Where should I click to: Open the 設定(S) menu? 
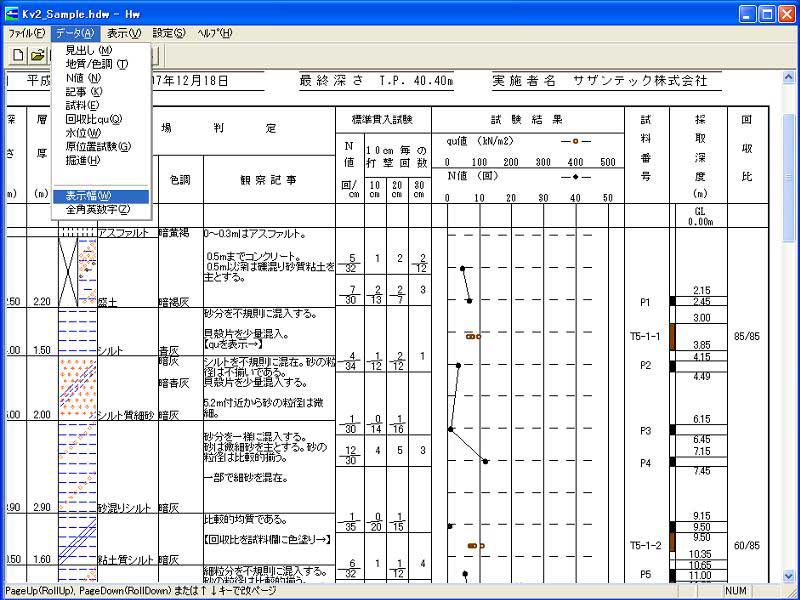point(169,33)
